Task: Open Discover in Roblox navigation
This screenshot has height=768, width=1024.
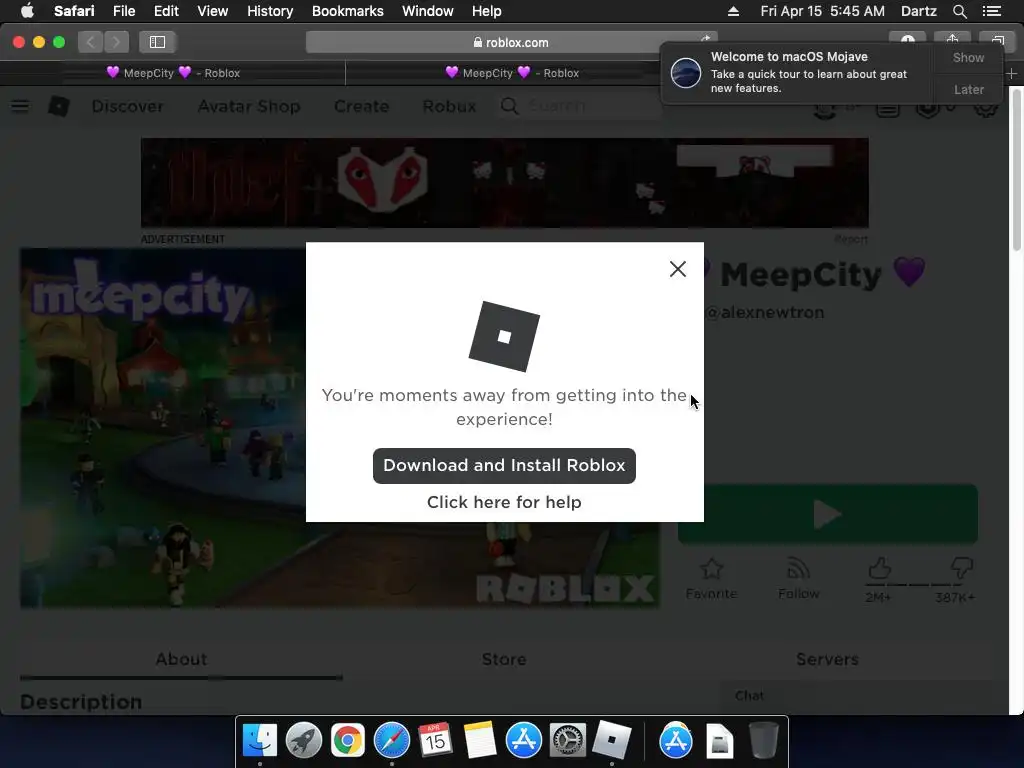Action: tap(127, 106)
